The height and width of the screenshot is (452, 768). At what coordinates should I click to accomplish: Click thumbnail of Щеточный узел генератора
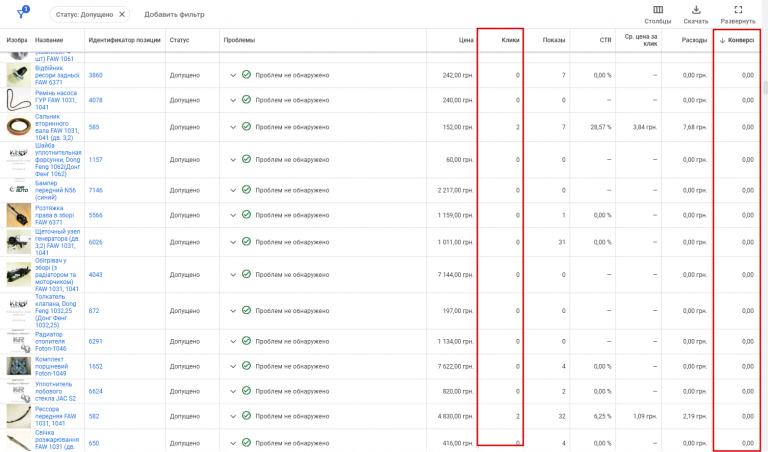click(19, 242)
